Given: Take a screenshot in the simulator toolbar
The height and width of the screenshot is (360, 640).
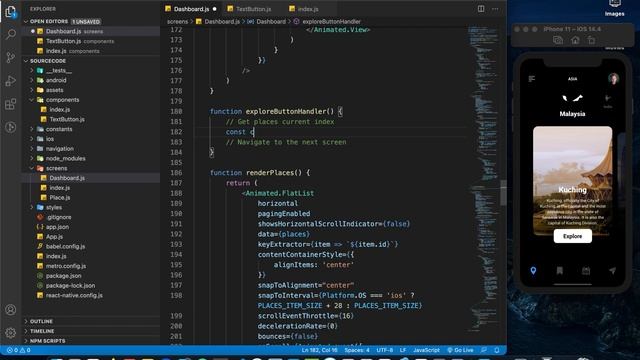Looking at the screenshot, I should [x=558, y=40].
